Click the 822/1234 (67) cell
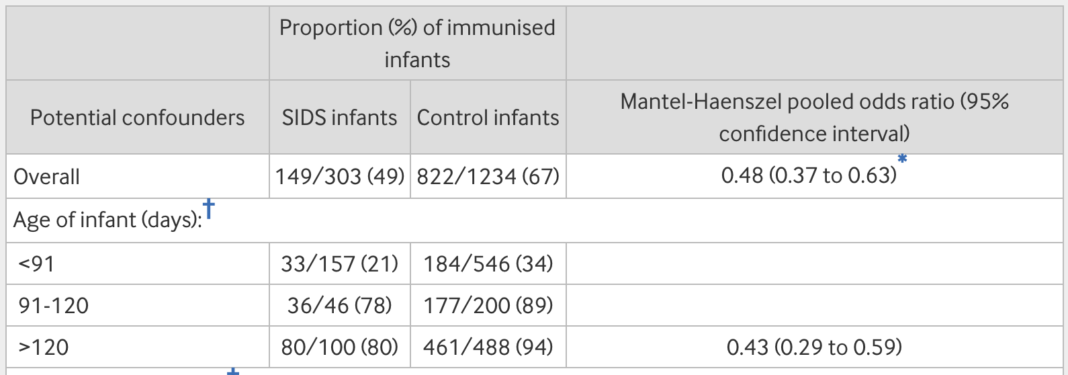 (488, 177)
